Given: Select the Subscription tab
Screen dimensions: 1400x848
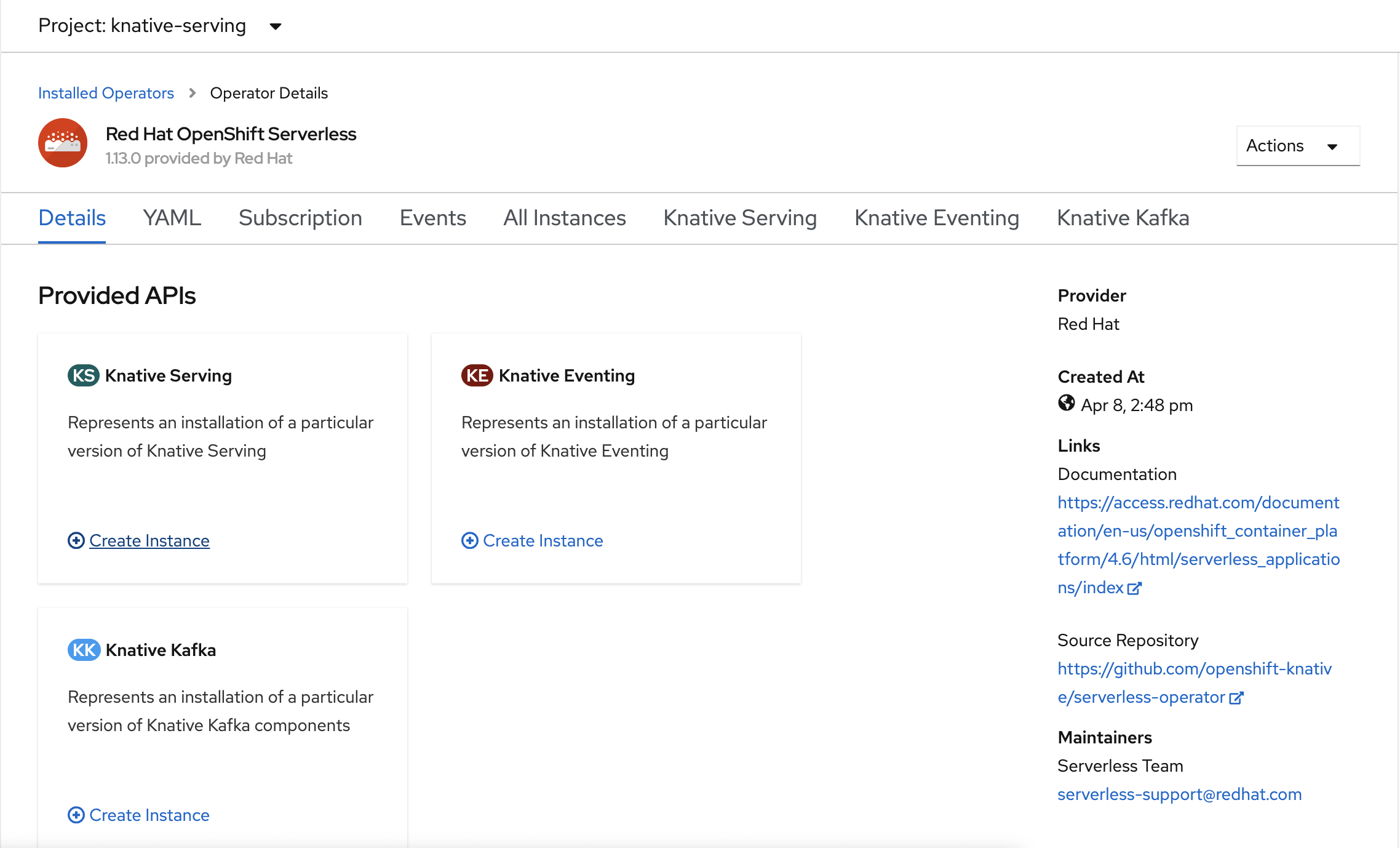Looking at the screenshot, I should point(300,217).
